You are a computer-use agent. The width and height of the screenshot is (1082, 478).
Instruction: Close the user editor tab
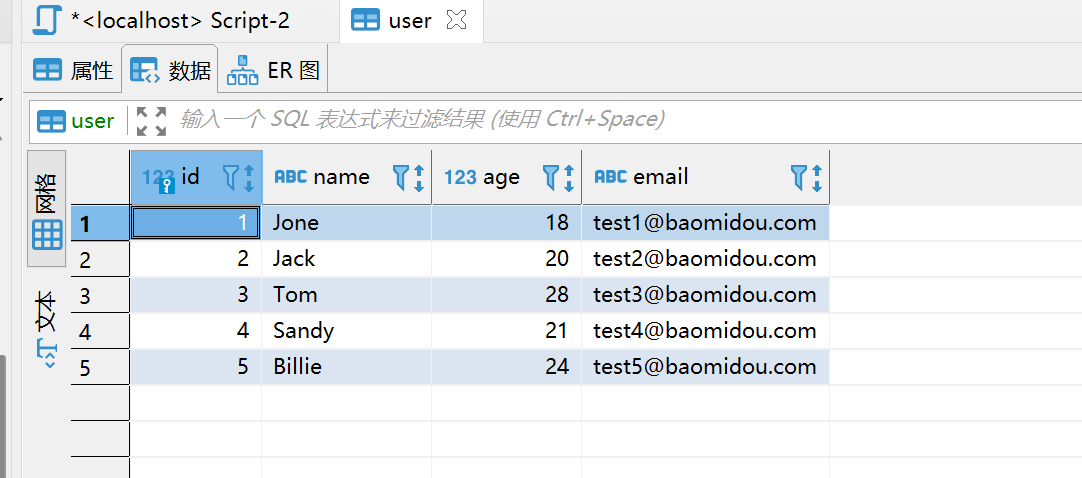point(456,20)
